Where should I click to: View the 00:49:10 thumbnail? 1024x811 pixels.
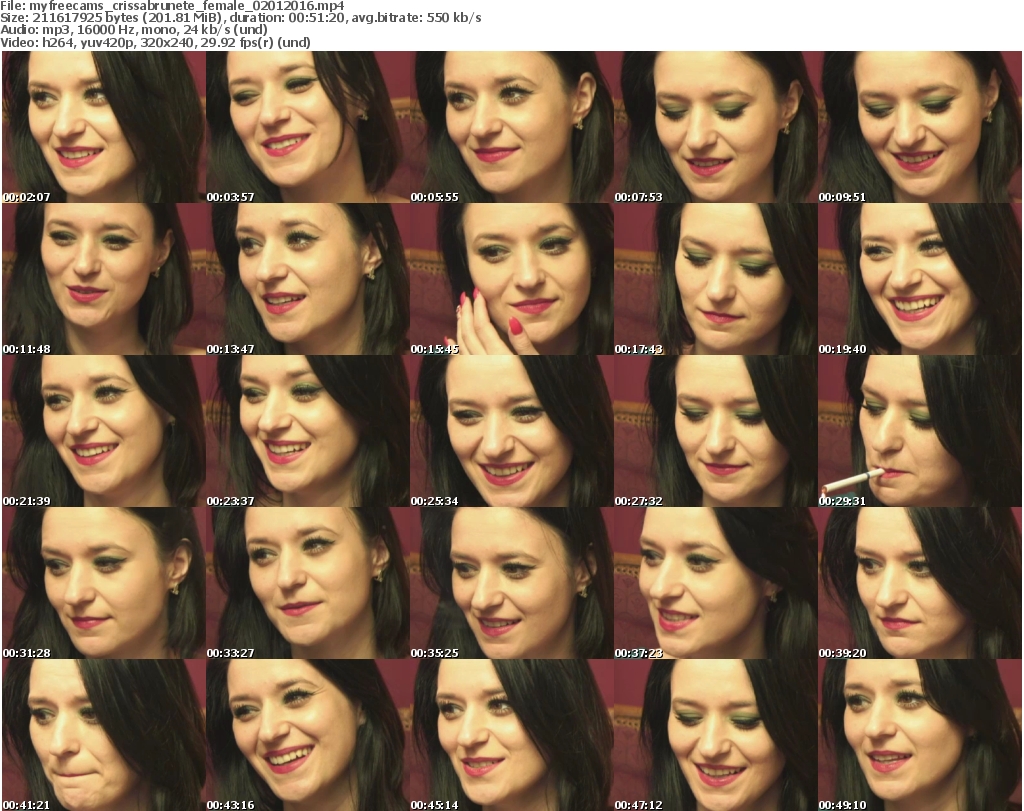[920, 735]
